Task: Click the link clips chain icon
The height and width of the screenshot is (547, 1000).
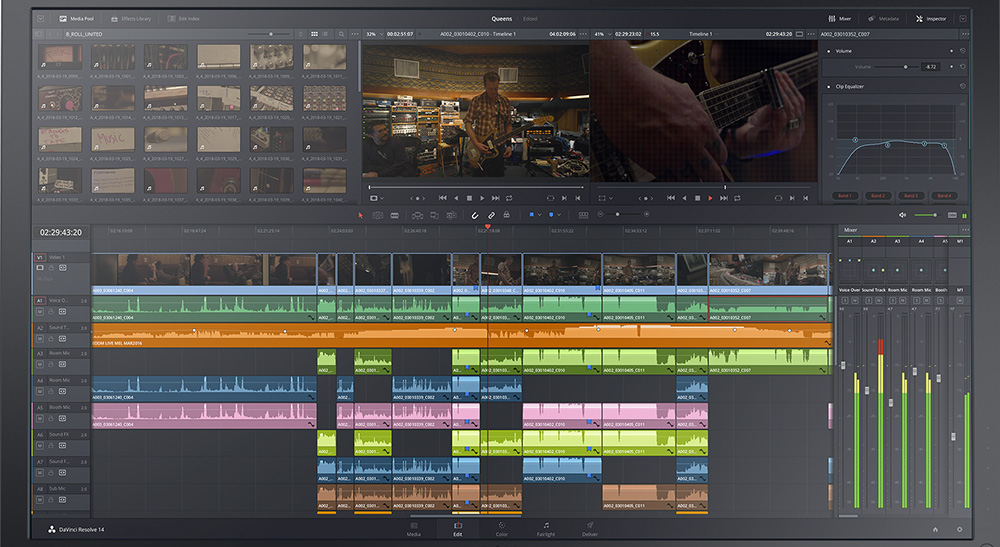Action: tap(491, 215)
